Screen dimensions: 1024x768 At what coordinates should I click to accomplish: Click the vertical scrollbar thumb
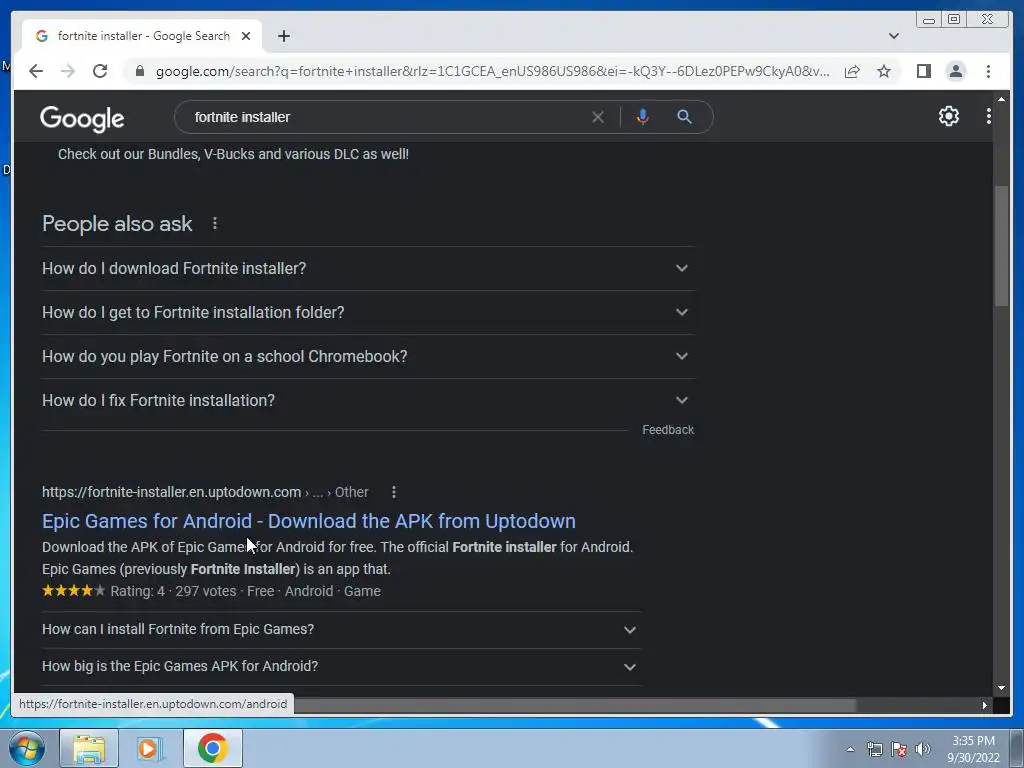click(1001, 245)
